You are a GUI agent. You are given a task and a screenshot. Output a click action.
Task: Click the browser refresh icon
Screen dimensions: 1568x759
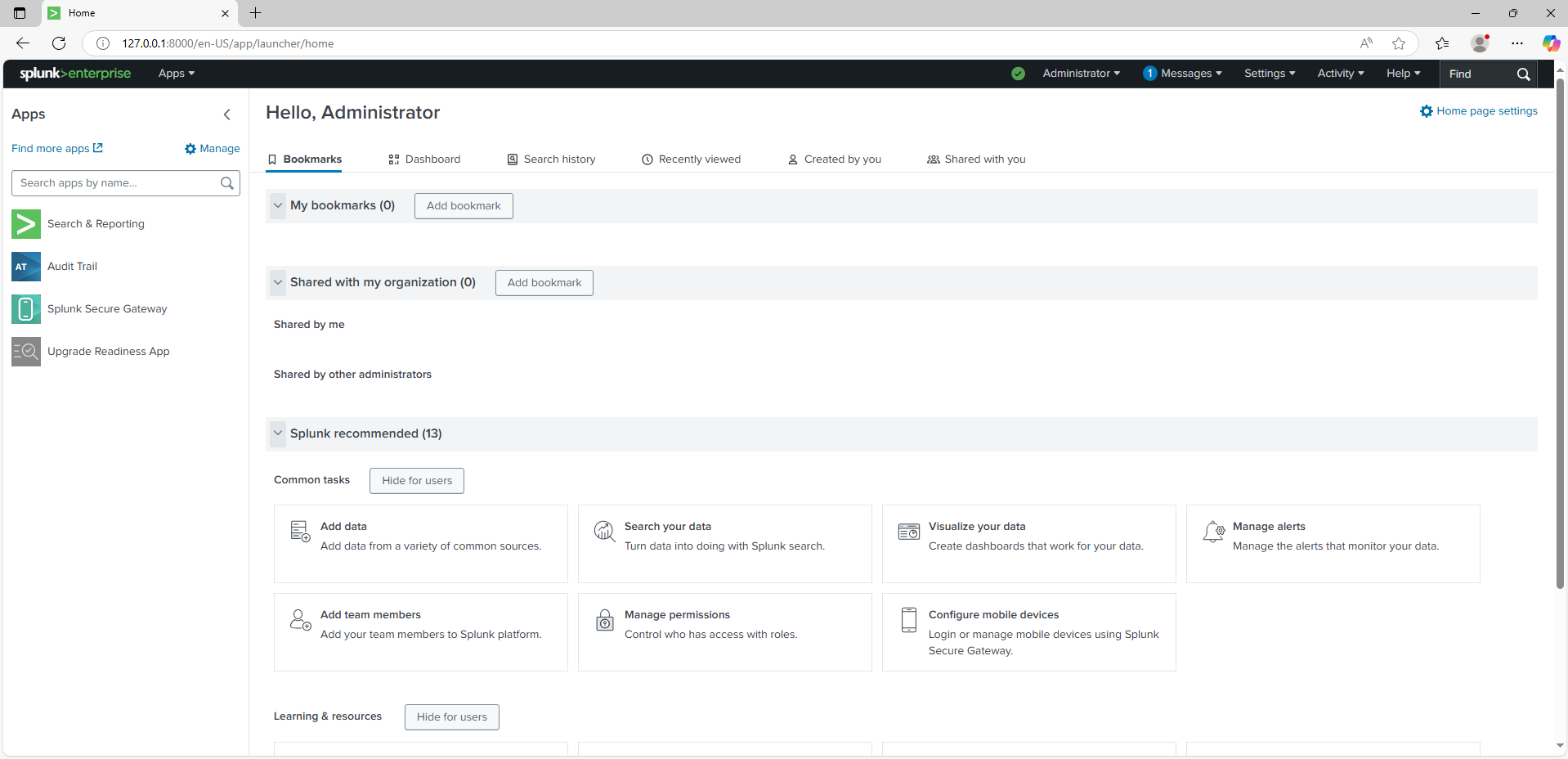click(59, 43)
